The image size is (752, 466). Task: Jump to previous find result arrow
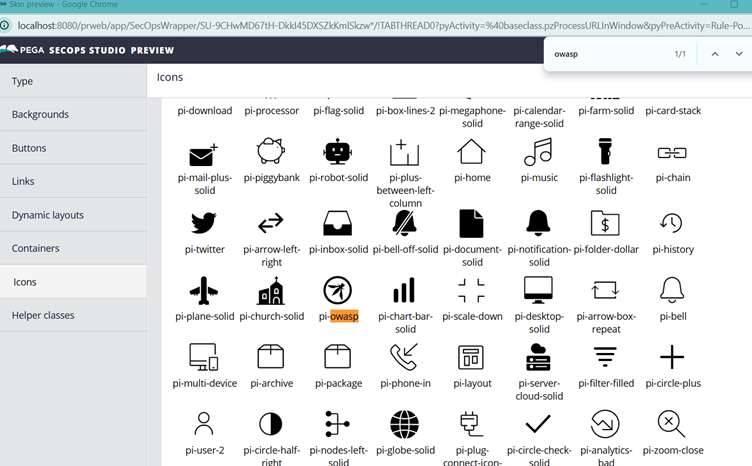point(714,54)
